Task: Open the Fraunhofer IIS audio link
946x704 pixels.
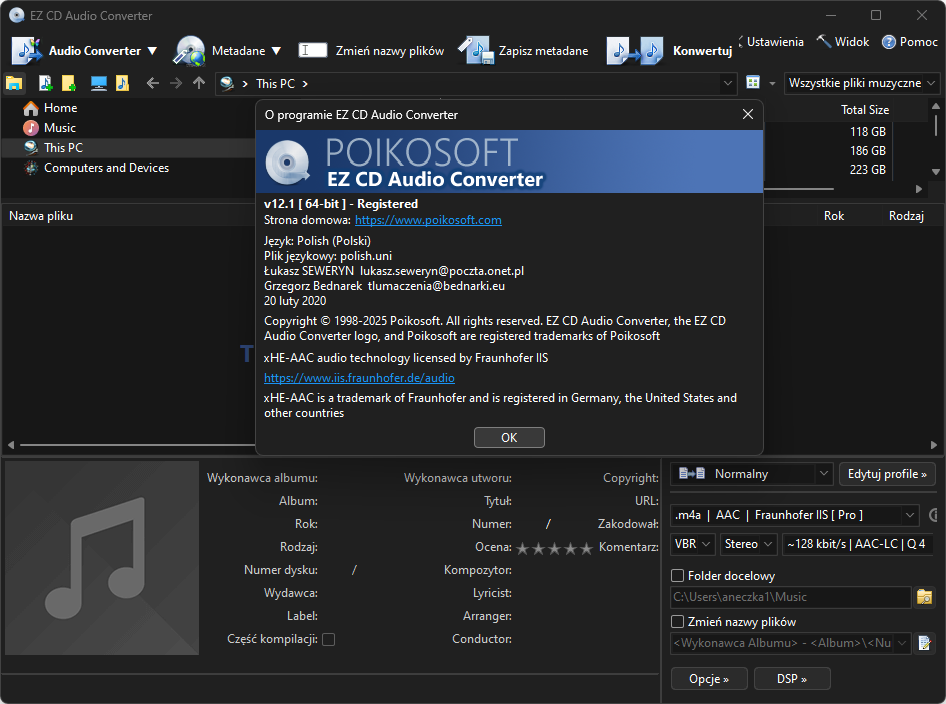Action: pyautogui.click(x=359, y=378)
